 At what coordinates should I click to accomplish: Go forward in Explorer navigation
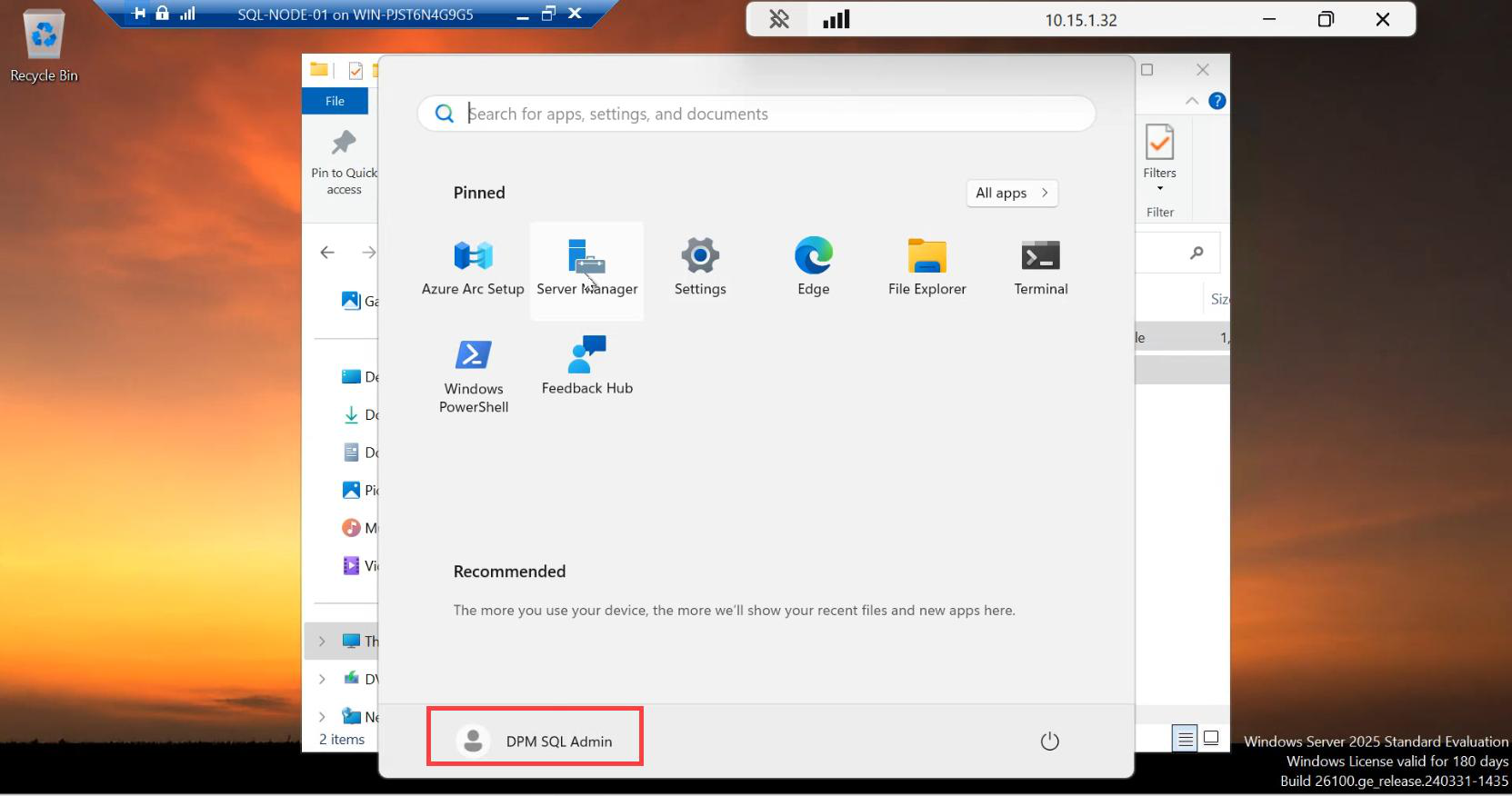coord(368,253)
